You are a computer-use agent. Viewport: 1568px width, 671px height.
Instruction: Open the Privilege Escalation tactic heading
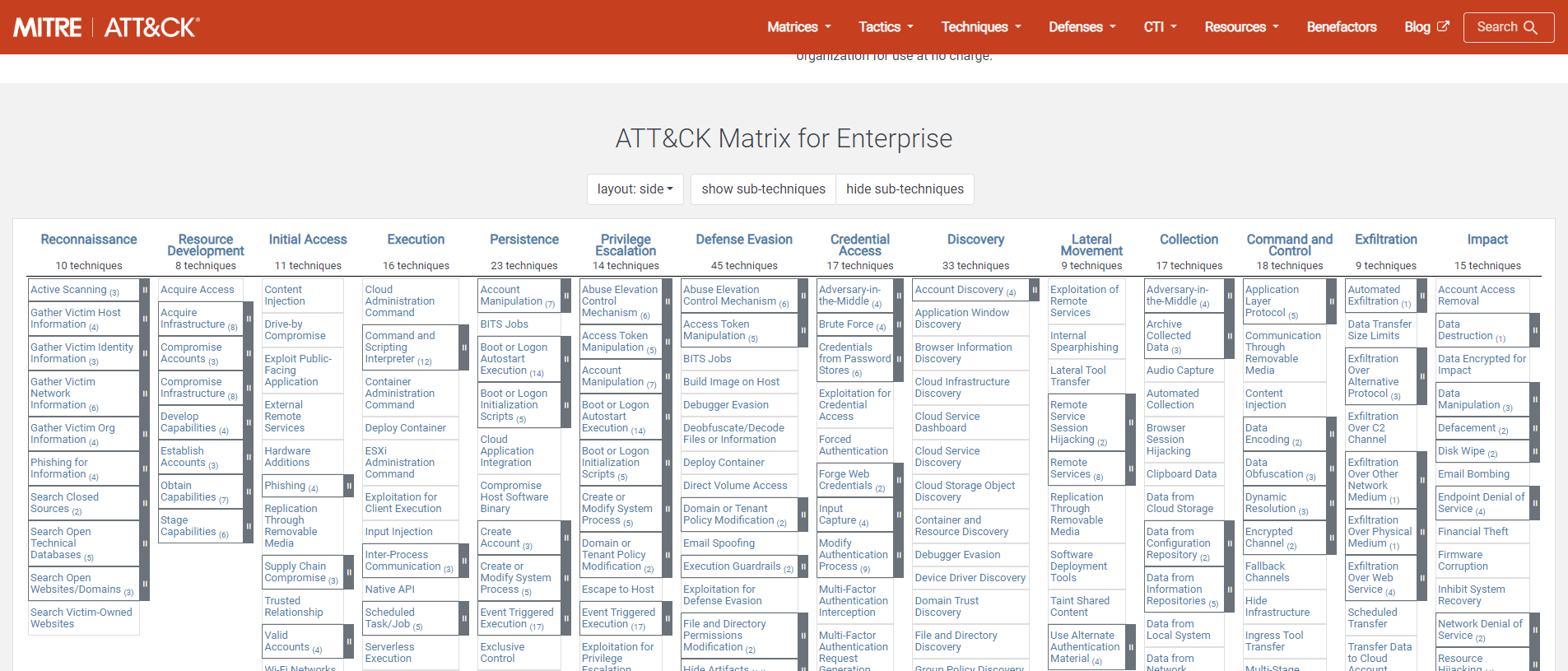(626, 245)
